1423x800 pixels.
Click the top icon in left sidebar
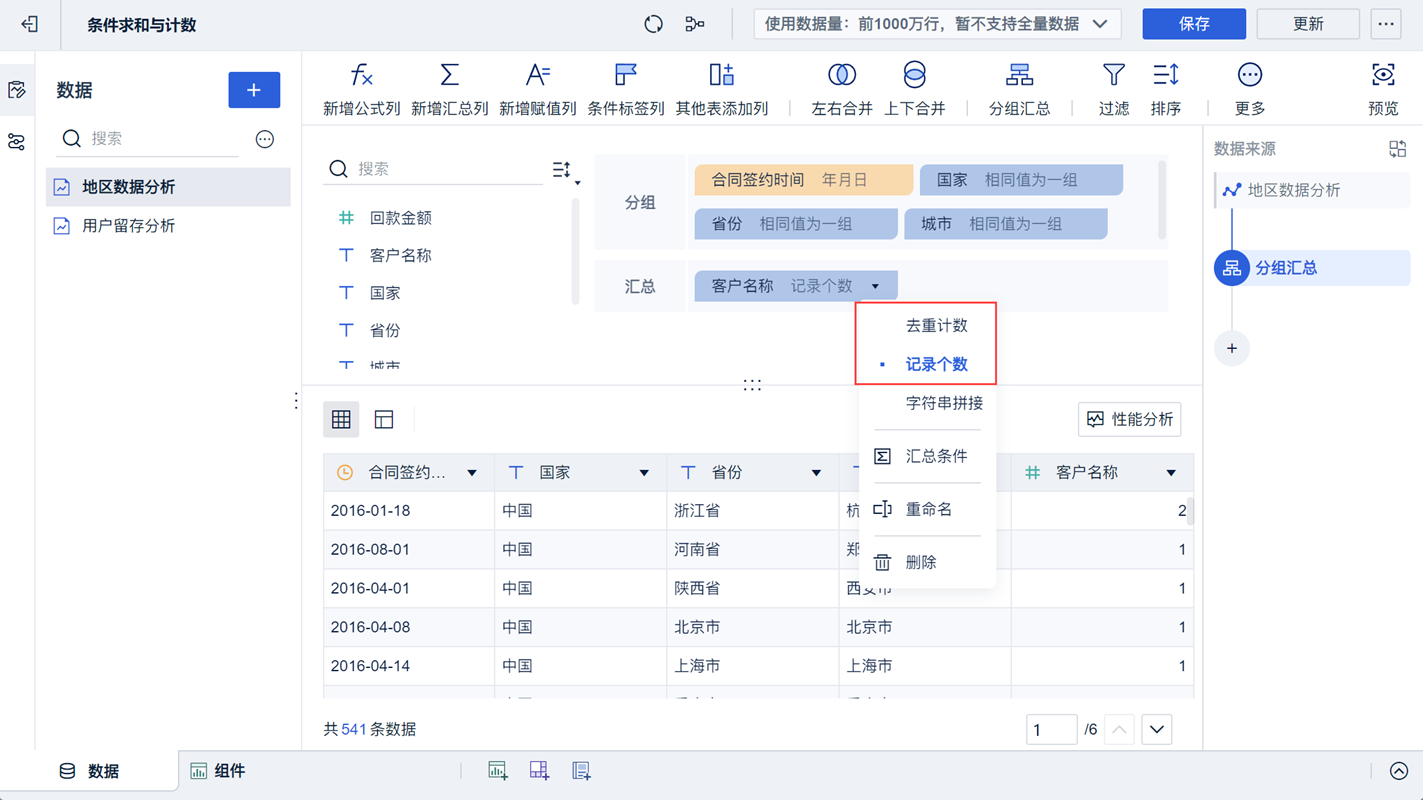click(x=17, y=90)
